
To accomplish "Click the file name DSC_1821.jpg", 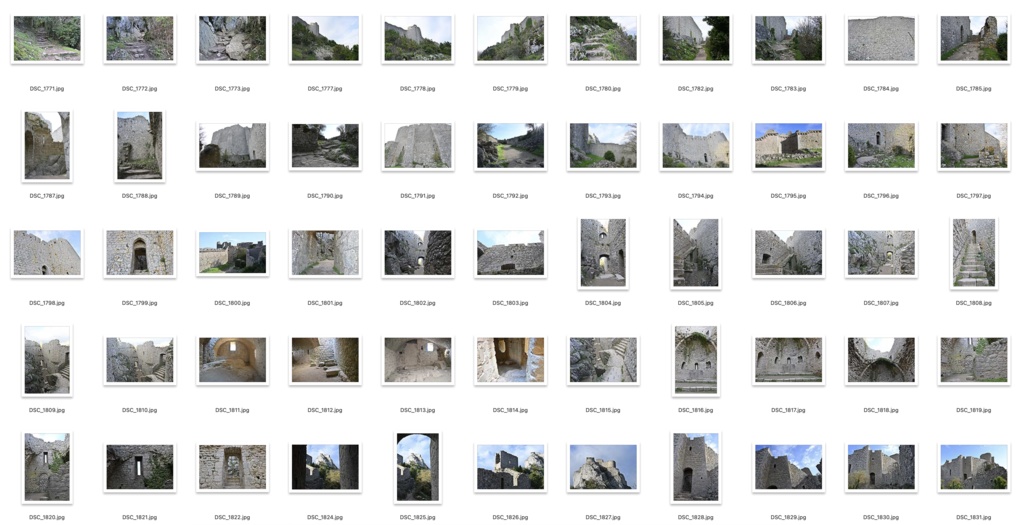I will tap(140, 517).
